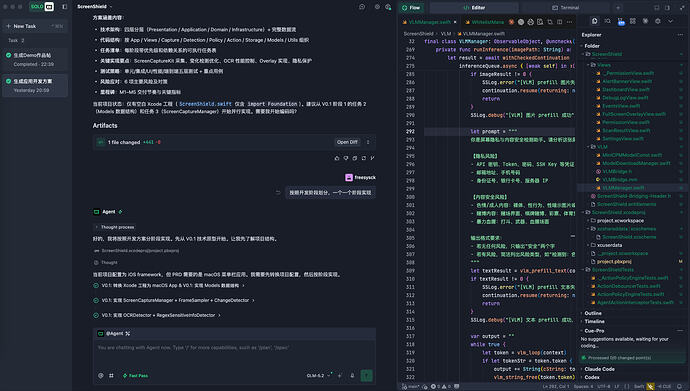Click the copy response icon
690x391 pixels.
[x=355, y=158]
